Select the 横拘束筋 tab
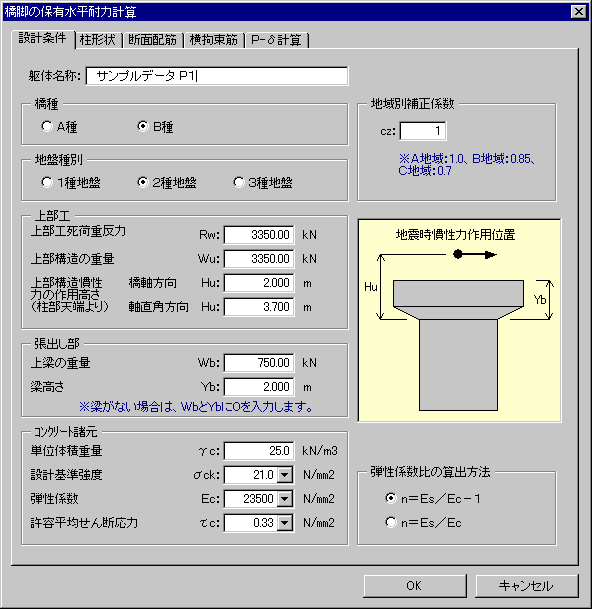The image size is (592, 609). tap(214, 40)
